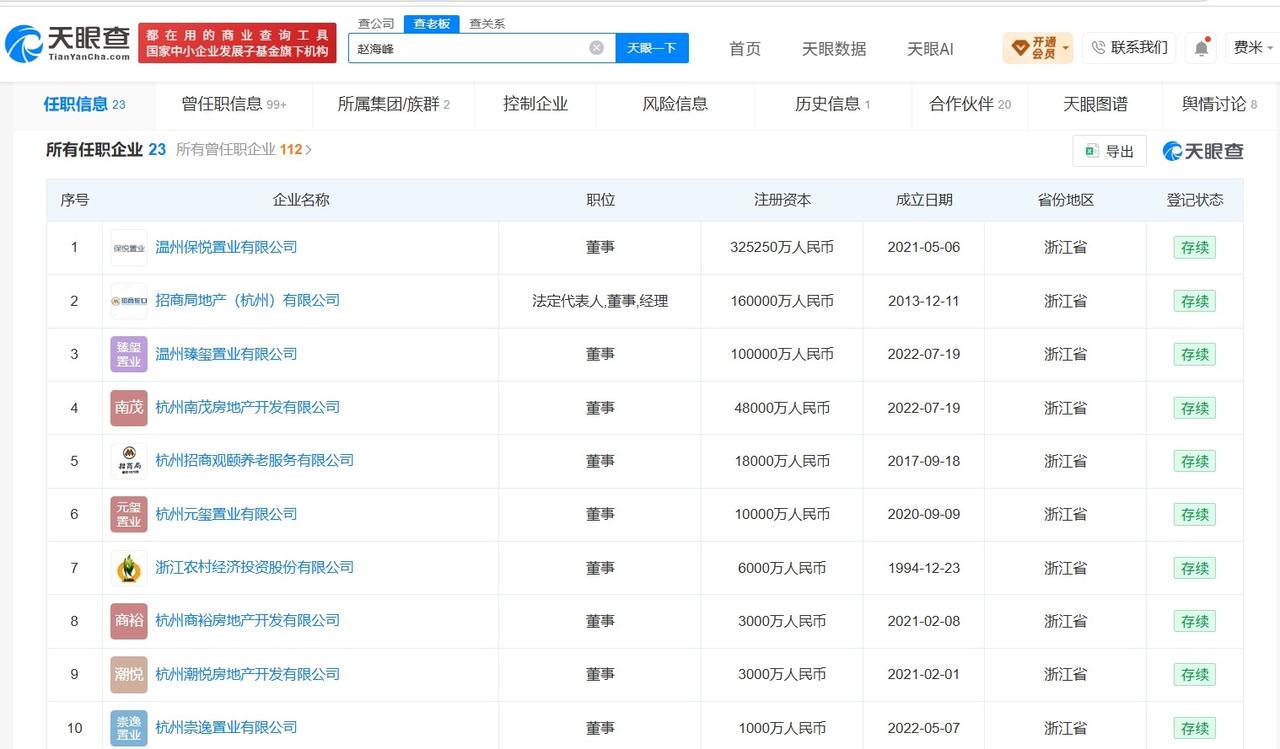Click the 天眼一下 search button

click(652, 47)
